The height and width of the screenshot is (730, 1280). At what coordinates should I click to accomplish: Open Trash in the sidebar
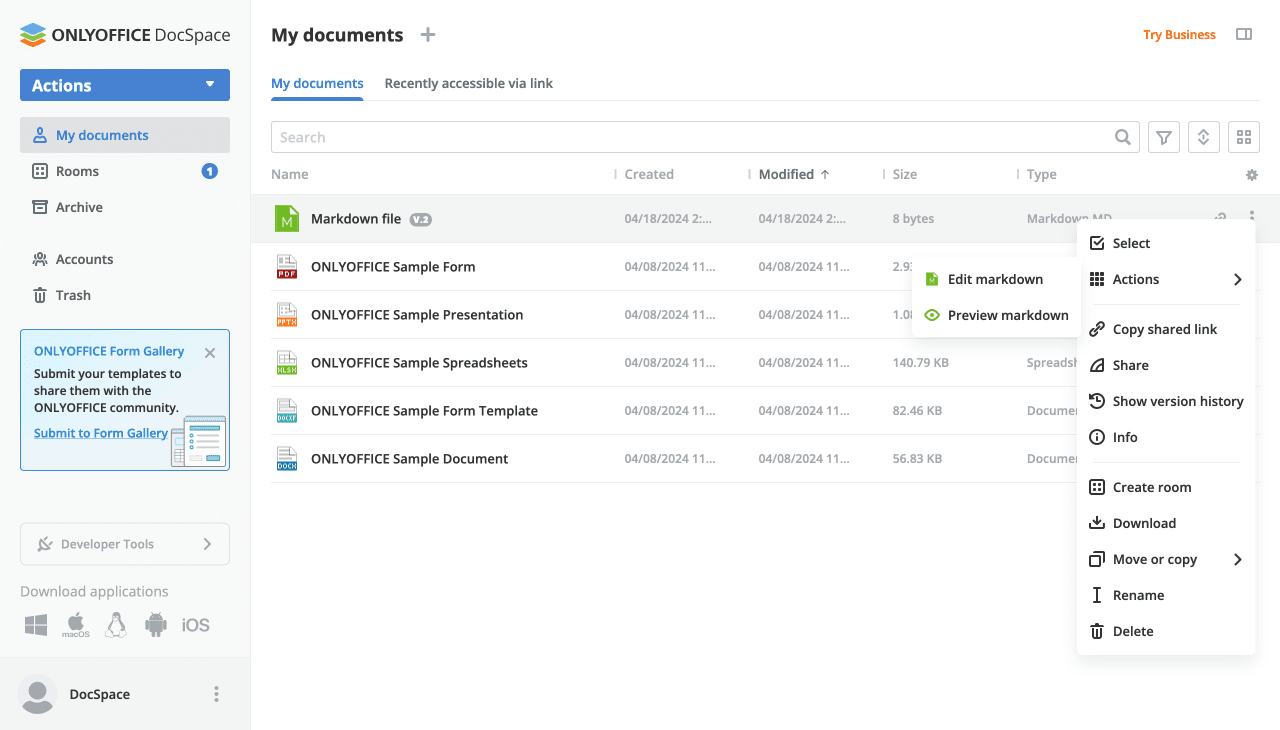pyautogui.click(x=125, y=295)
